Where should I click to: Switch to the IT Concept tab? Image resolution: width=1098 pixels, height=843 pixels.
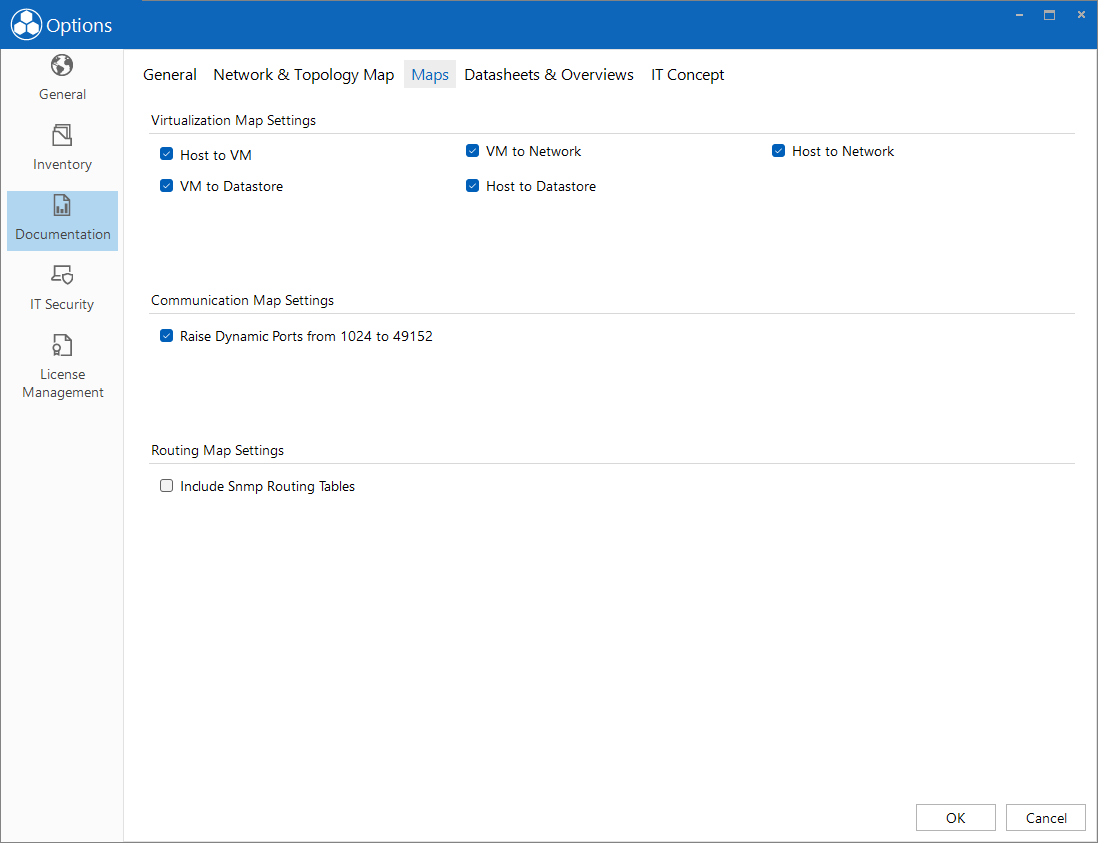(688, 74)
